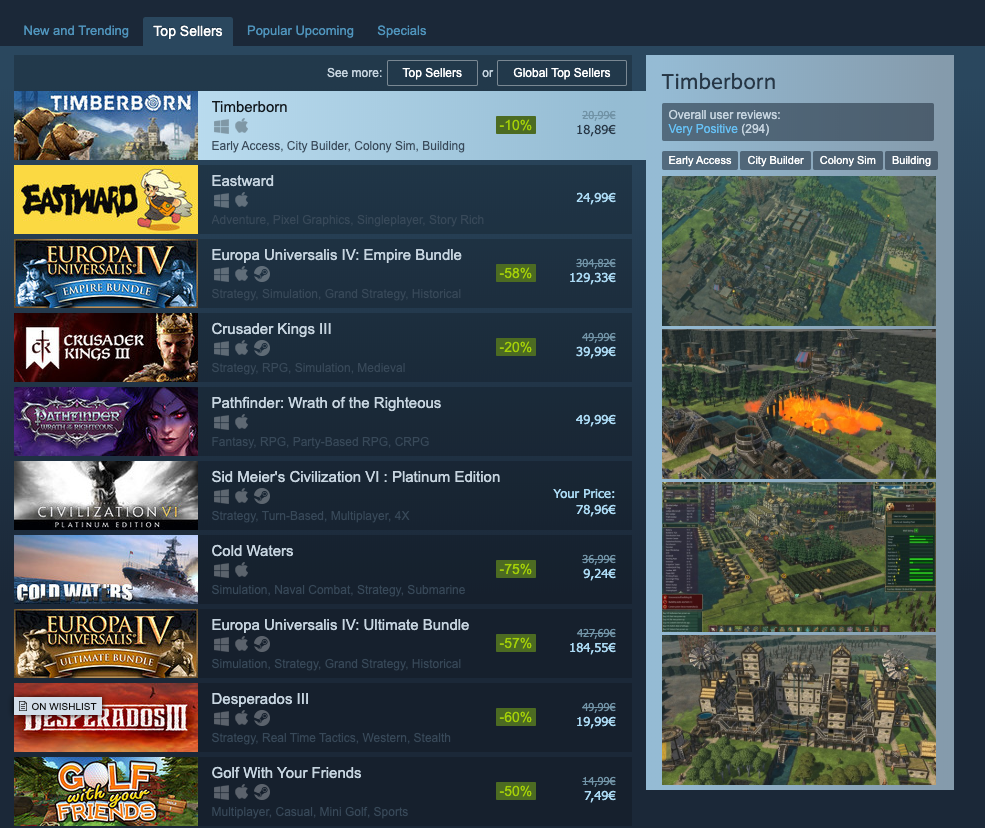Click the Building tag button
This screenshot has width=985, height=828.
pyautogui.click(x=911, y=160)
